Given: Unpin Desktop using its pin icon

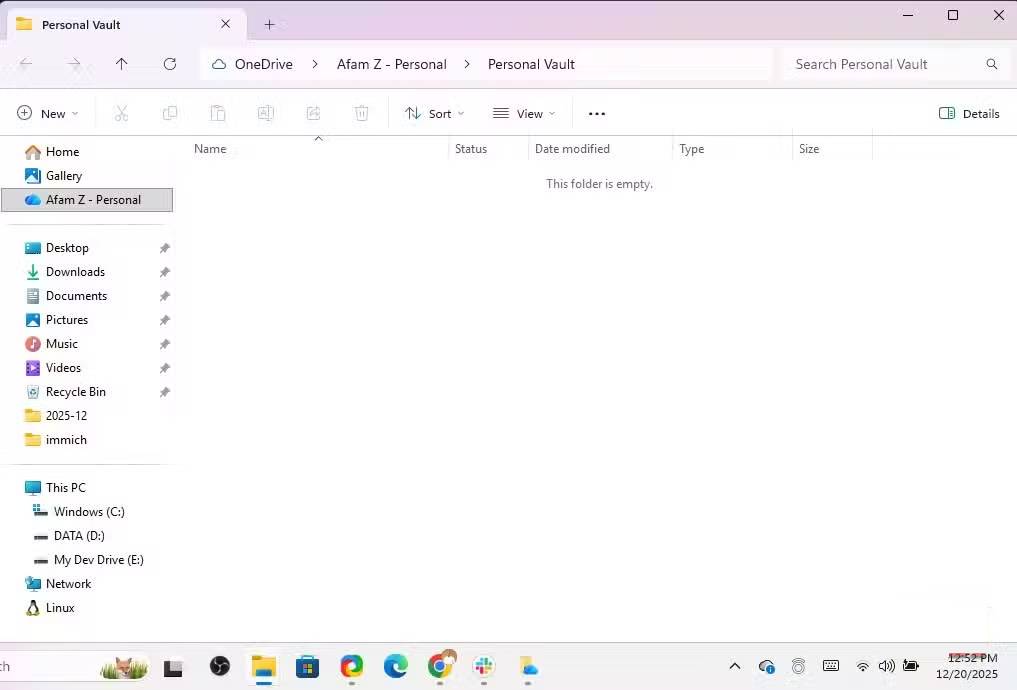Looking at the screenshot, I should 165,248.
